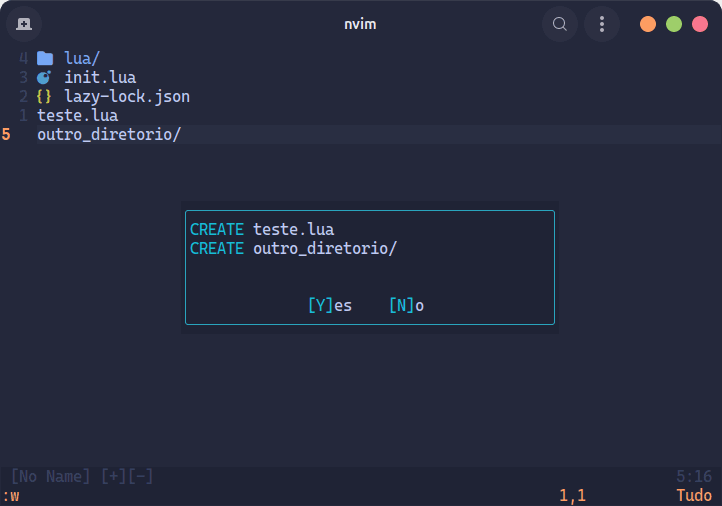Open the three-dot terminal menu

pyautogui.click(x=602, y=24)
